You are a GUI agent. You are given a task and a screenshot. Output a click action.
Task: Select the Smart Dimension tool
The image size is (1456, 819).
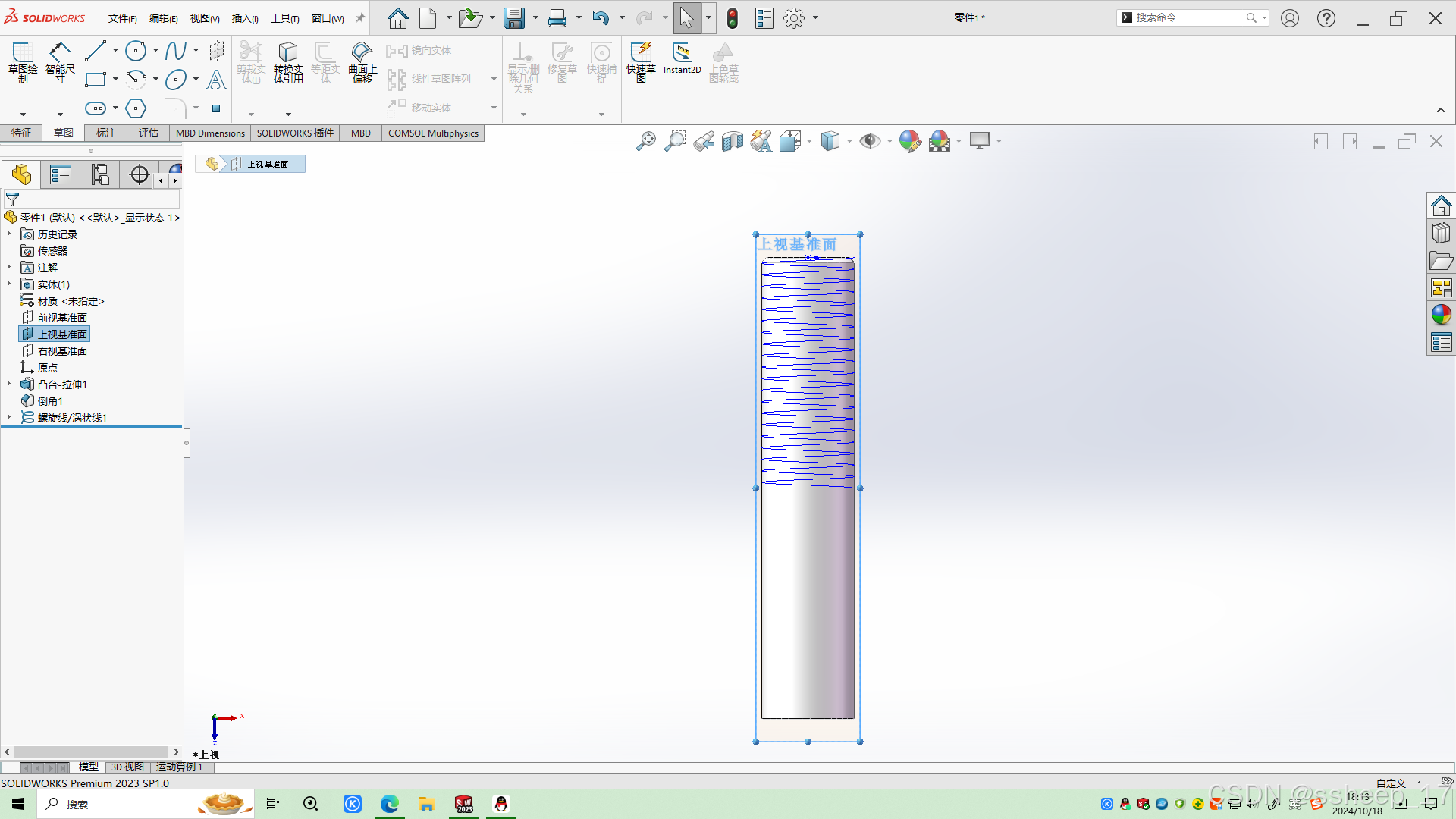[60, 61]
